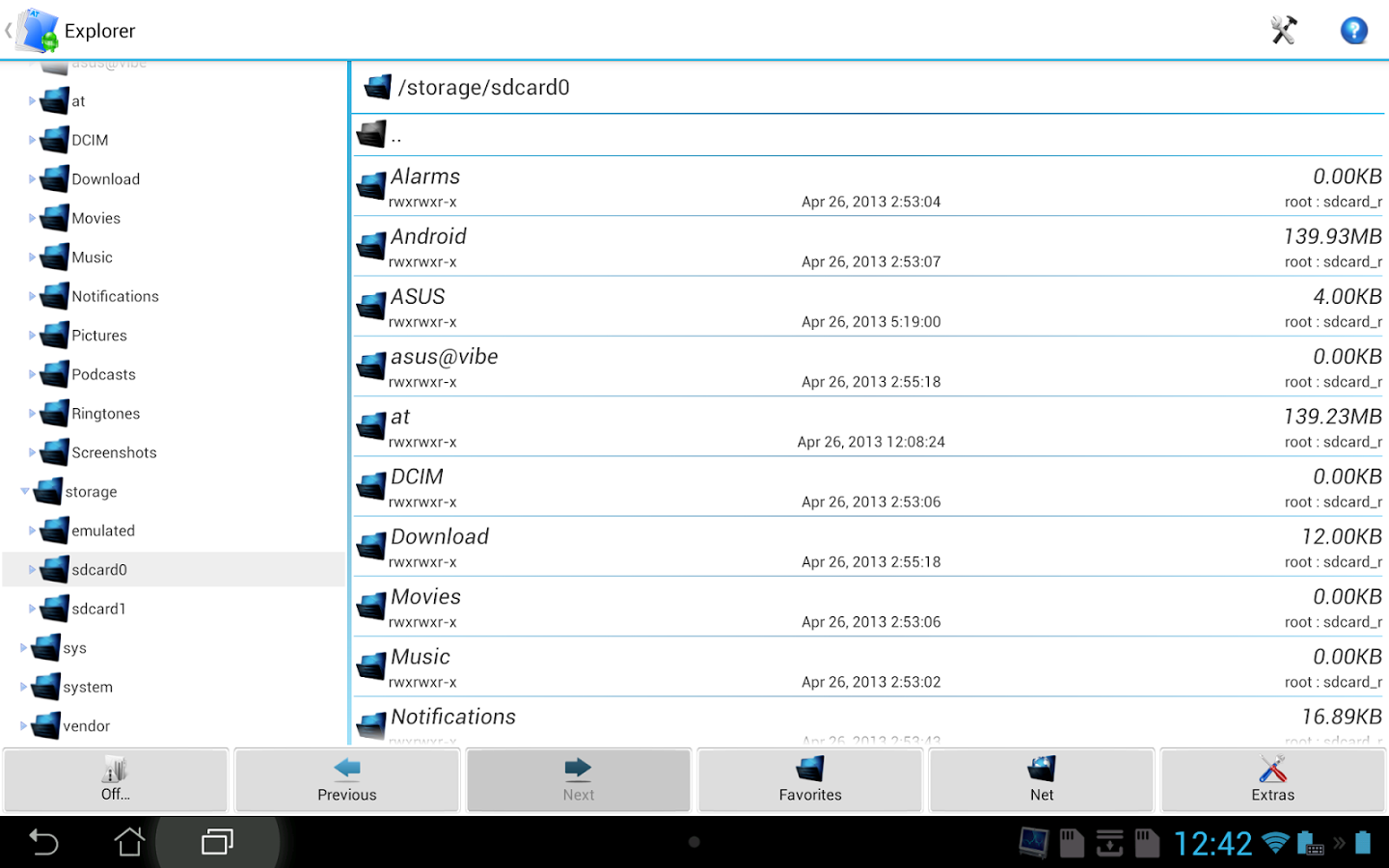
Task: Tap the screenshot notification icon in status bar
Action: pos(1034,843)
